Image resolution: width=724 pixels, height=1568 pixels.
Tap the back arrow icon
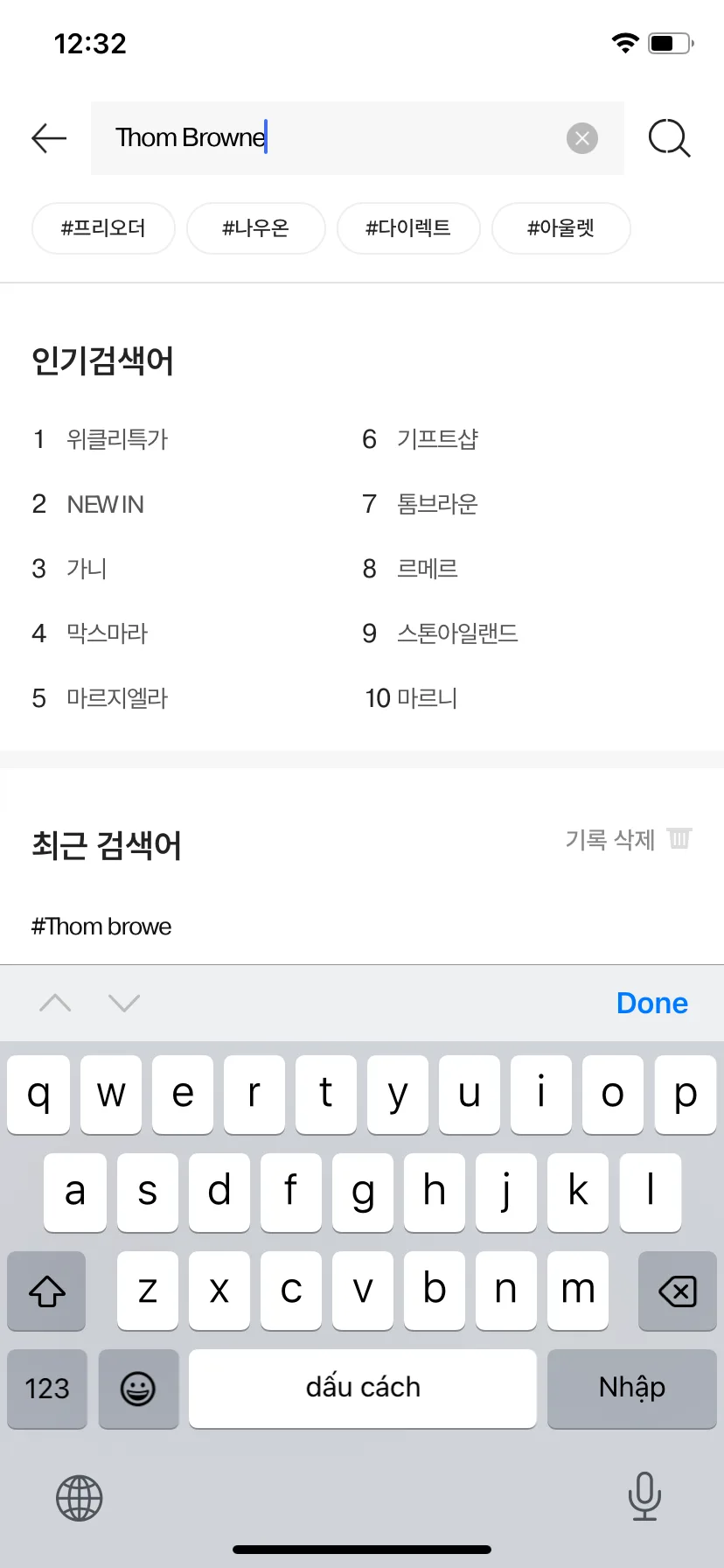(x=49, y=138)
